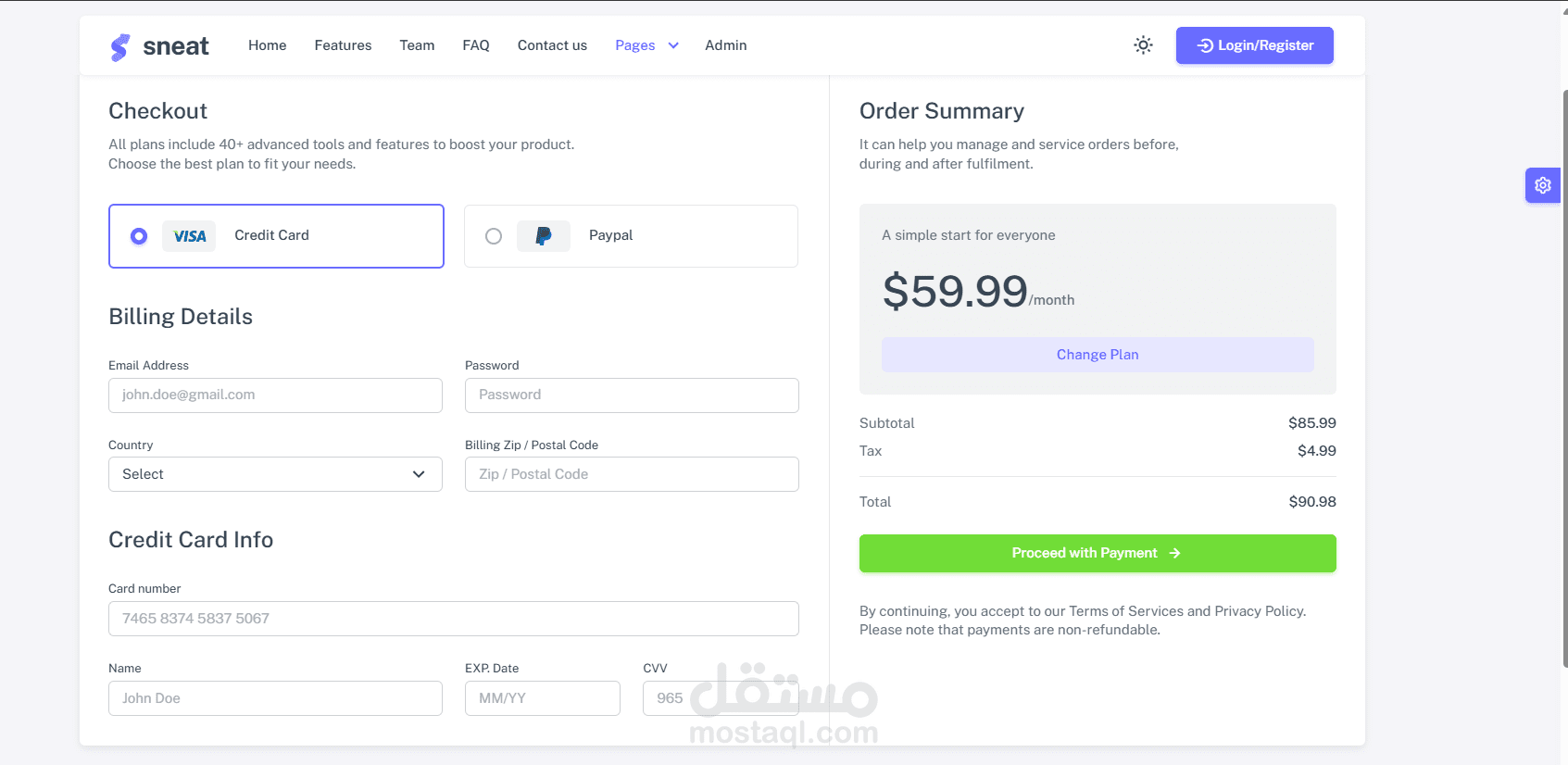Focus the Card number field
The width and height of the screenshot is (1568, 765).
[x=454, y=619]
